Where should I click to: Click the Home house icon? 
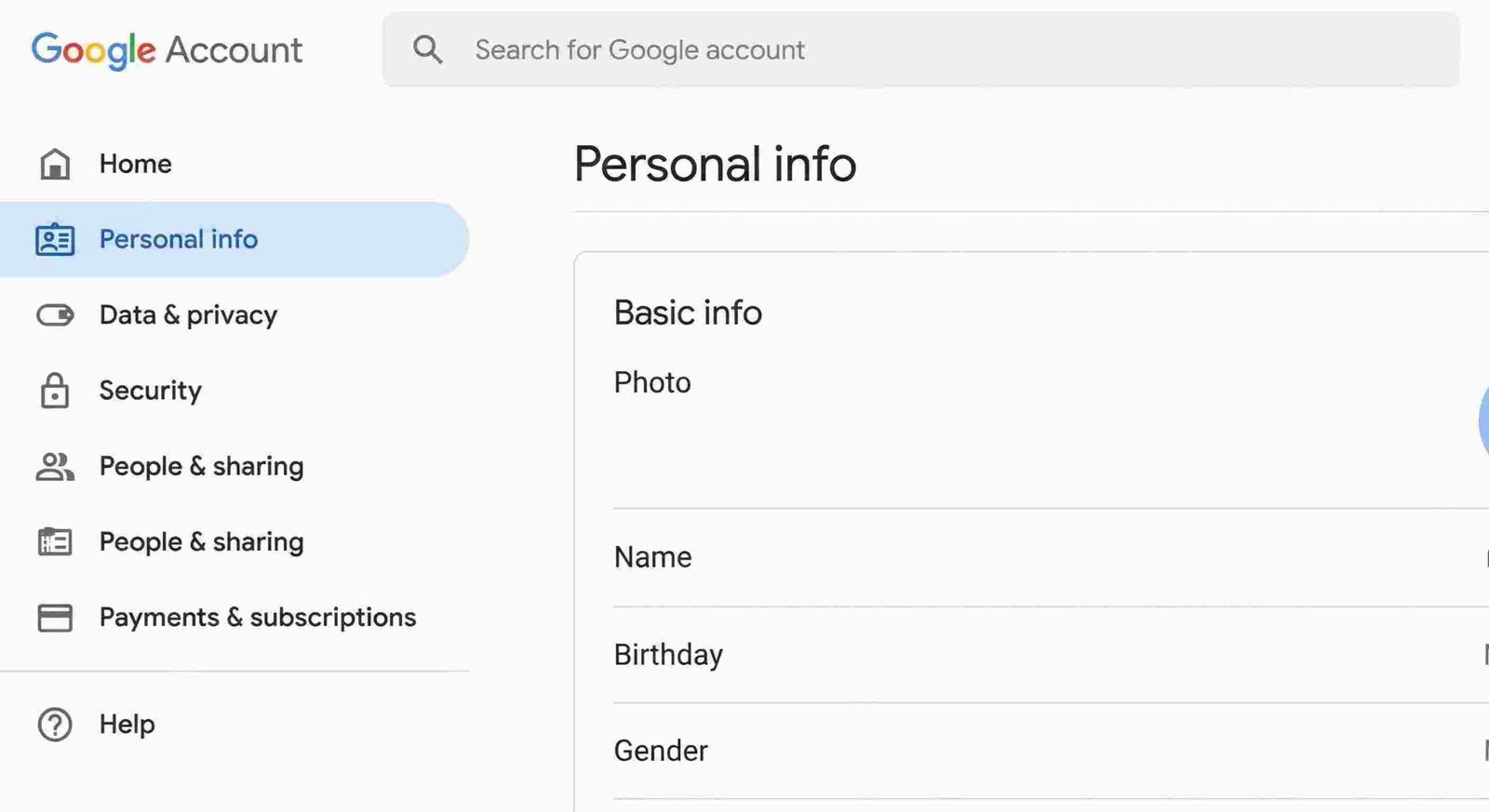pyautogui.click(x=54, y=164)
